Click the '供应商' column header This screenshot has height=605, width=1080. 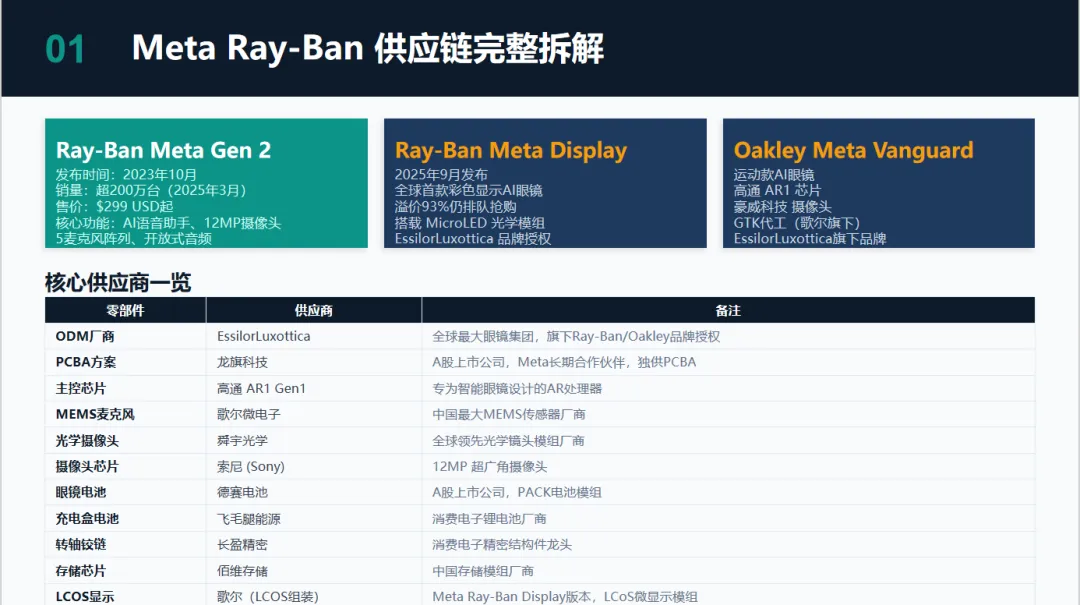point(313,311)
